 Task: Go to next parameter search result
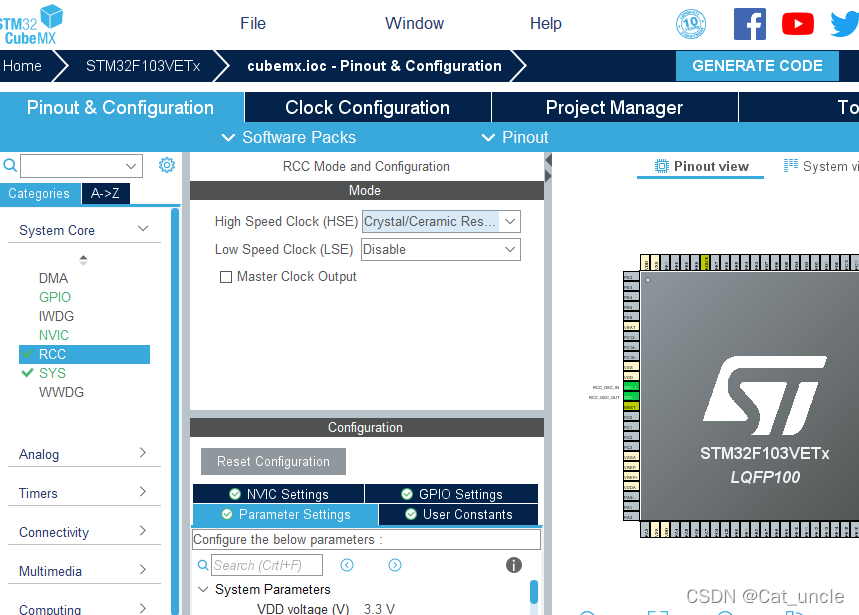pyautogui.click(x=395, y=565)
